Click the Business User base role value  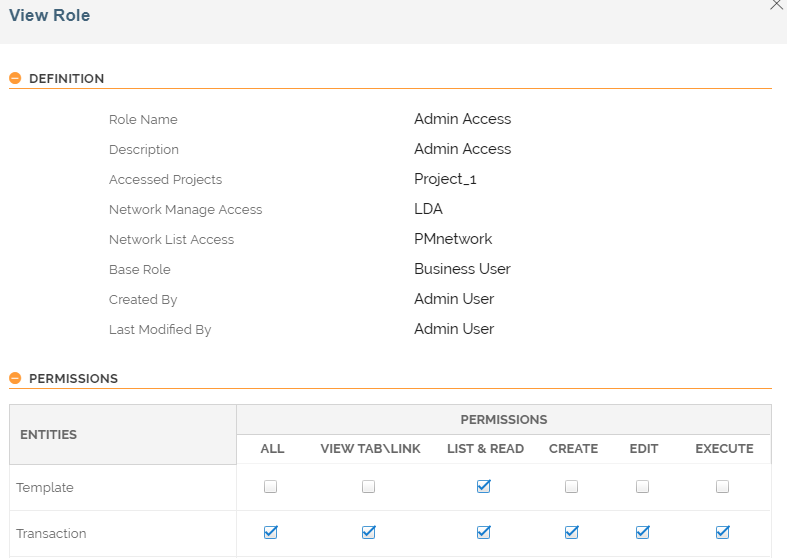[x=462, y=269]
